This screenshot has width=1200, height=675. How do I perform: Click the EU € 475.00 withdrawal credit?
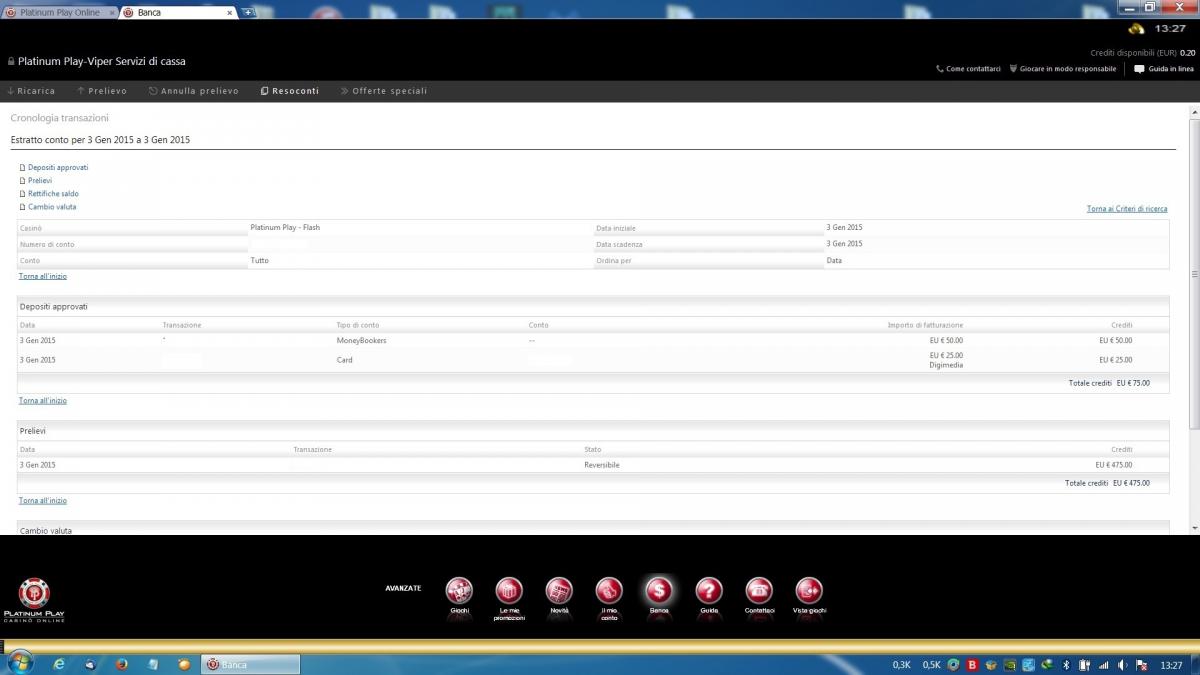pos(1114,465)
